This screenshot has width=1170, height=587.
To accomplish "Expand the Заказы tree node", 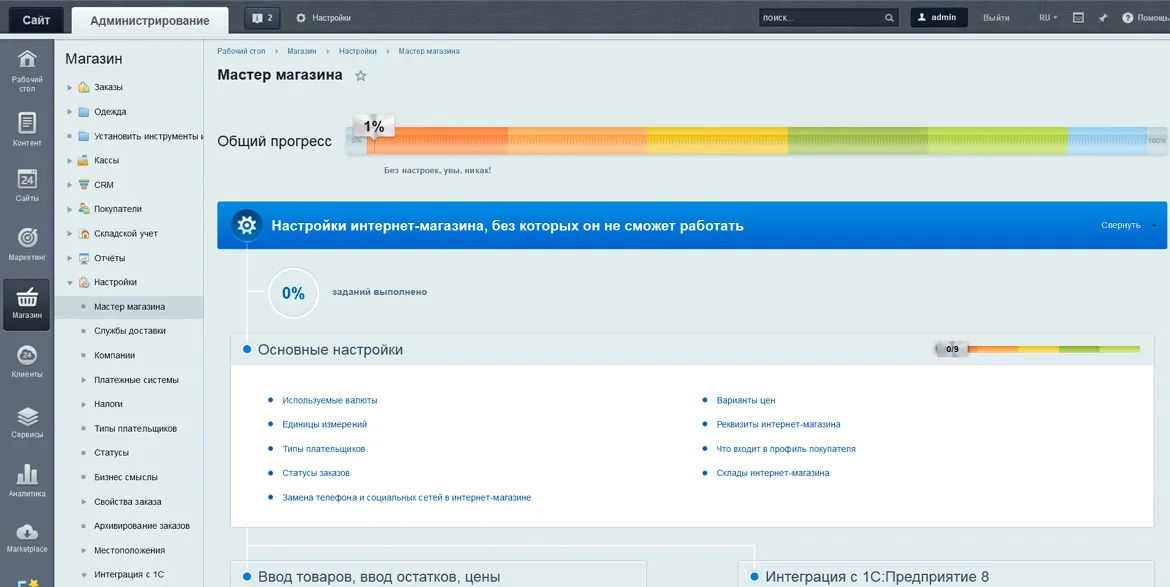I will pyautogui.click(x=69, y=87).
